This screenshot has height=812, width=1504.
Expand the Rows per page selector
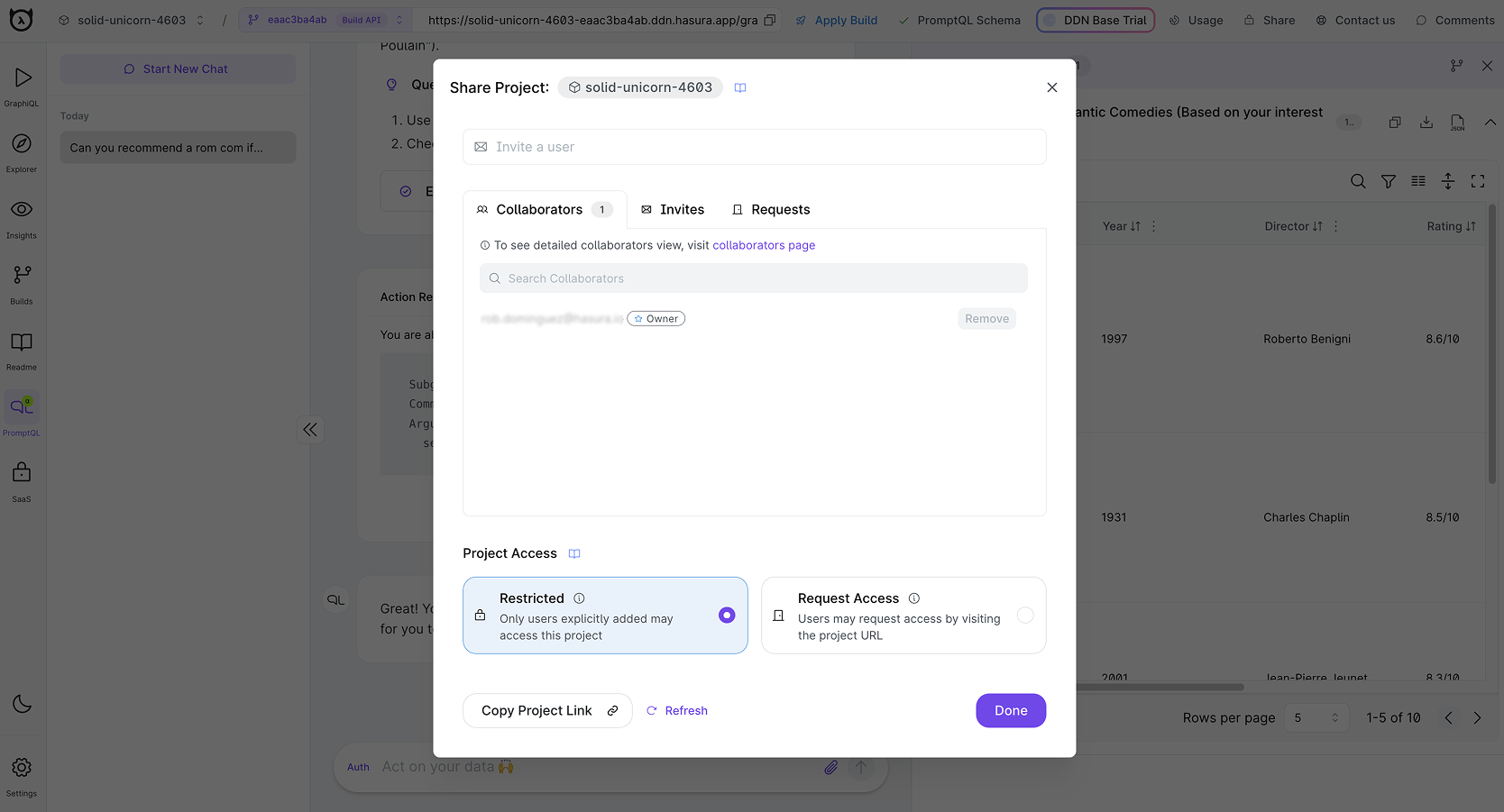tap(1316, 717)
